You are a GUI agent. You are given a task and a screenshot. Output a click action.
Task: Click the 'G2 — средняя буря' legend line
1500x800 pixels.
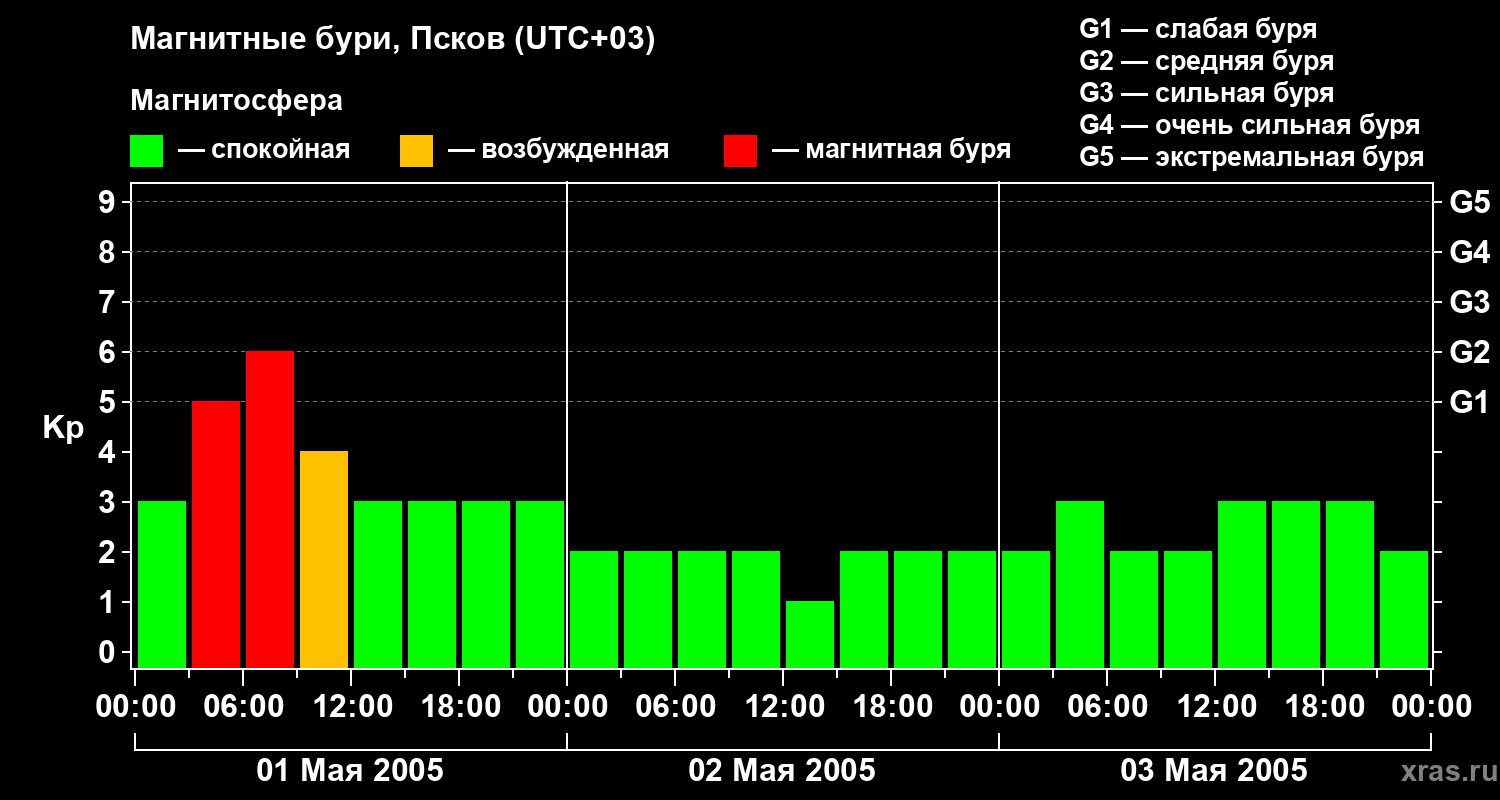pos(1206,61)
